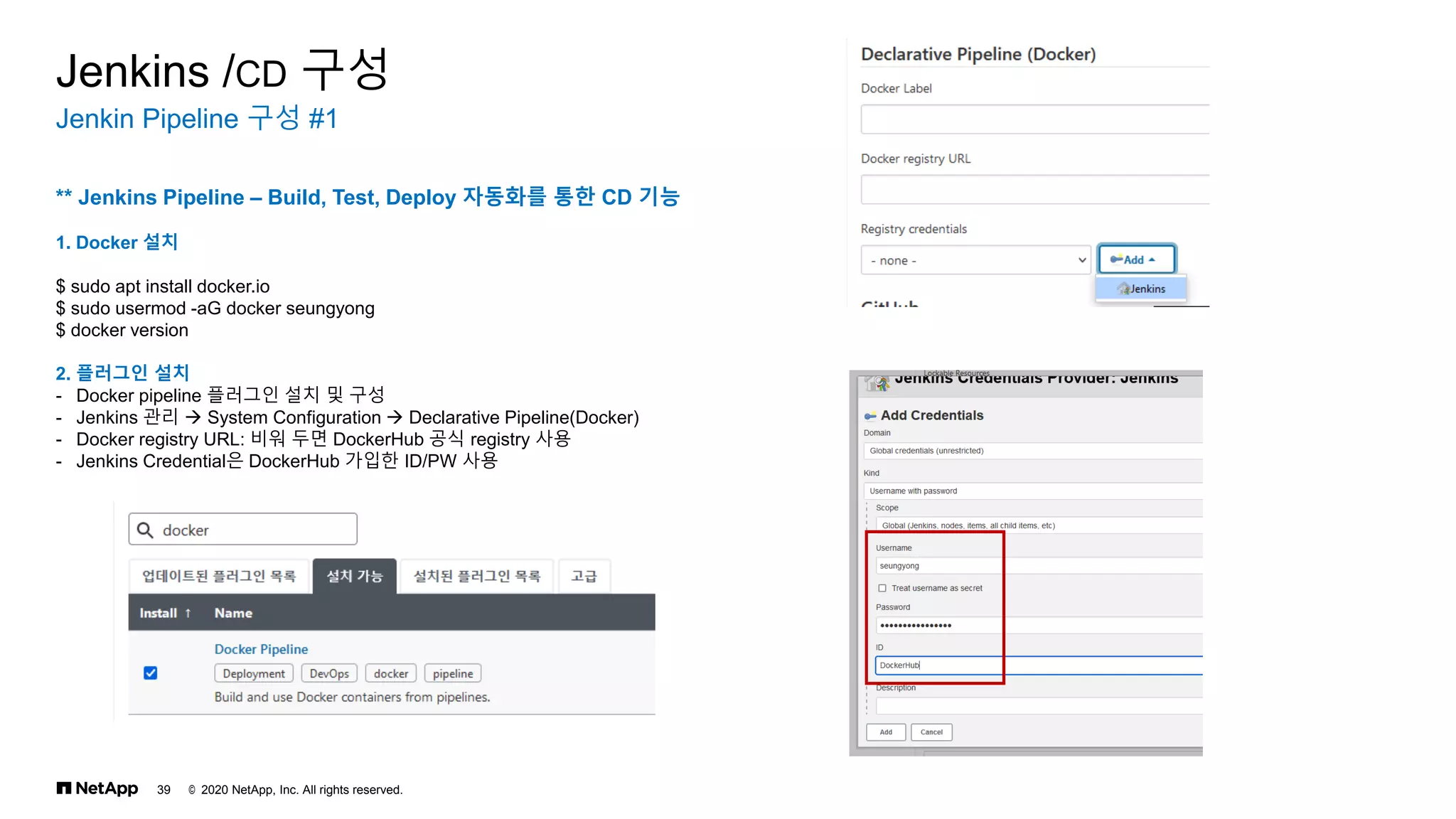Image resolution: width=1456 pixels, height=819 pixels.
Task: Click the docker tag label
Action: 391,673
